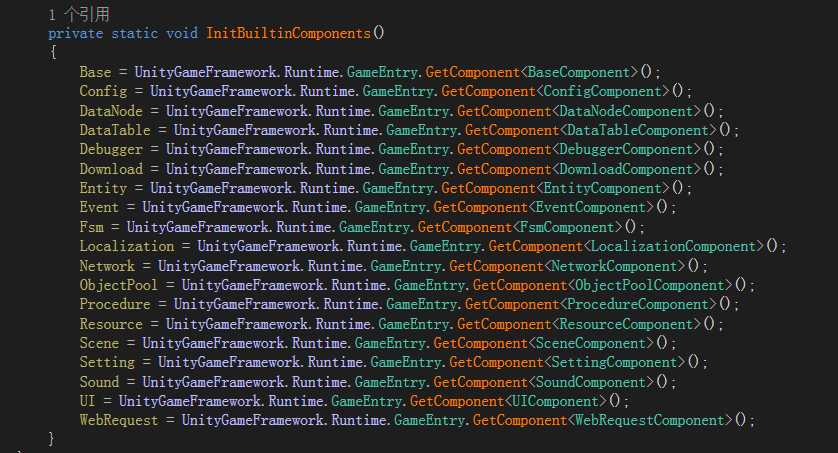The height and width of the screenshot is (453, 838).
Task: Click the SettingComponent type argument
Action: (x=614, y=362)
